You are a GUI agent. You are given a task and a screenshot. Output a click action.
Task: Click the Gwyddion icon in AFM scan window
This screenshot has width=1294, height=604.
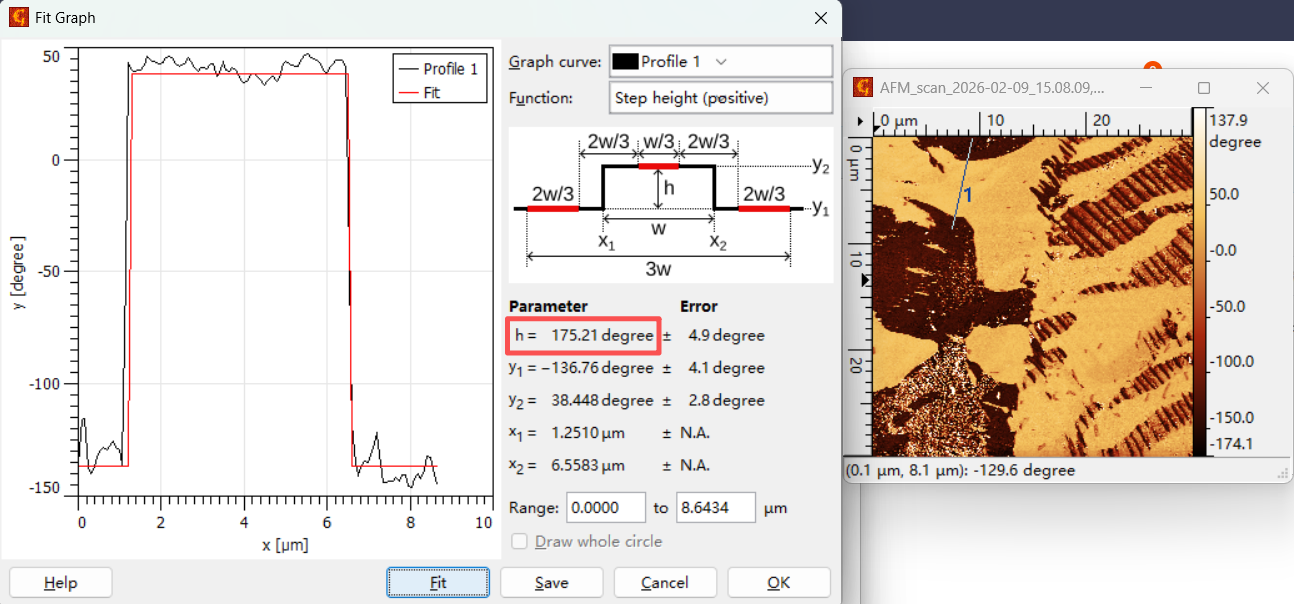click(x=862, y=88)
